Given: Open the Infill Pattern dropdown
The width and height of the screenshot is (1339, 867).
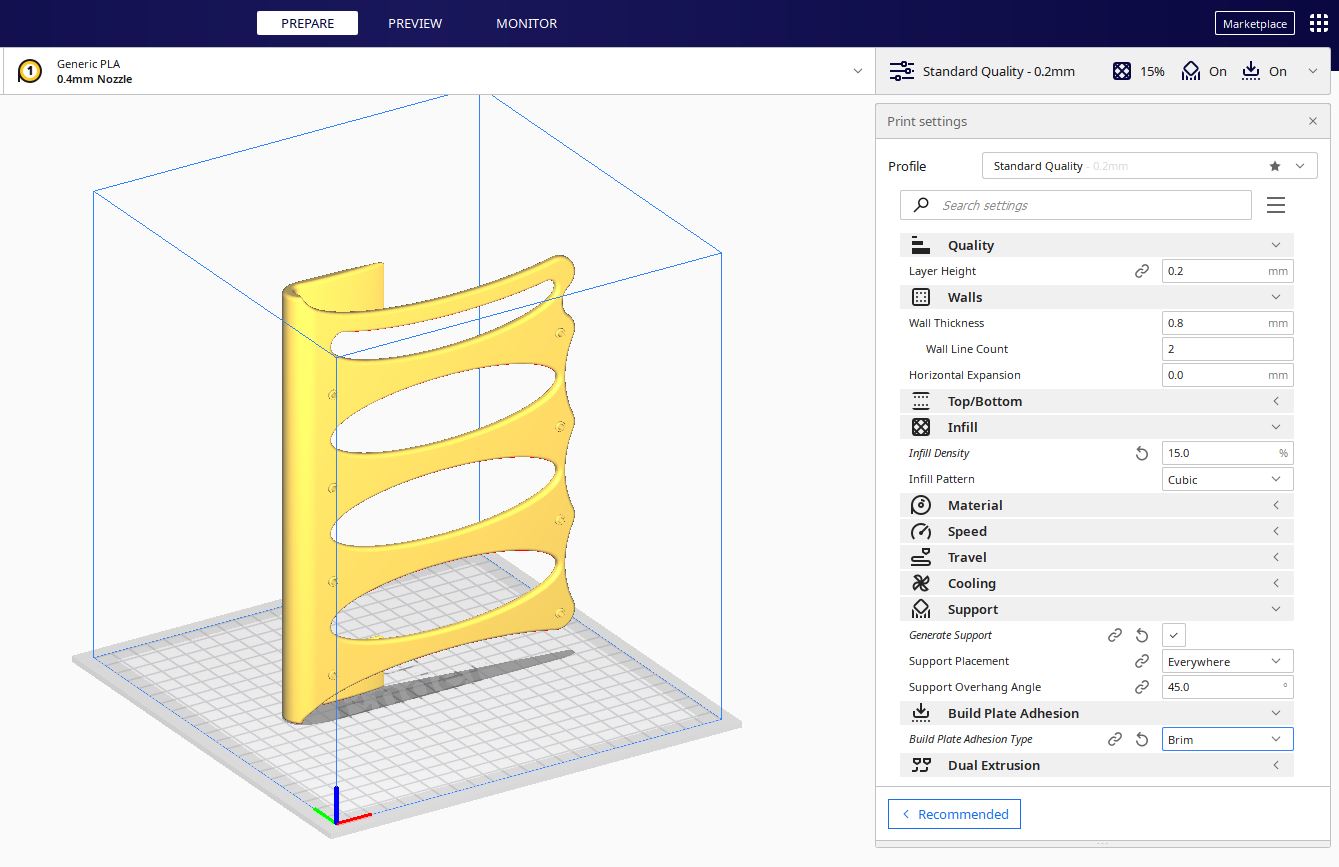Looking at the screenshot, I should click(1227, 479).
